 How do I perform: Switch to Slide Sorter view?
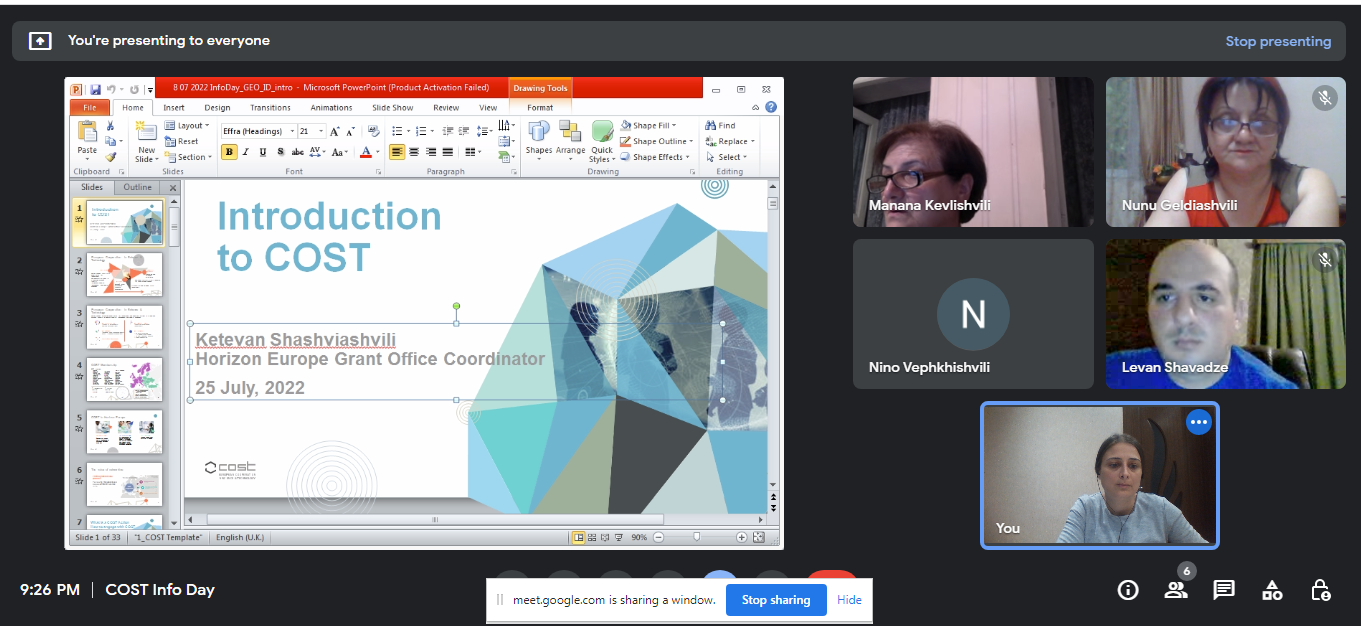click(591, 537)
